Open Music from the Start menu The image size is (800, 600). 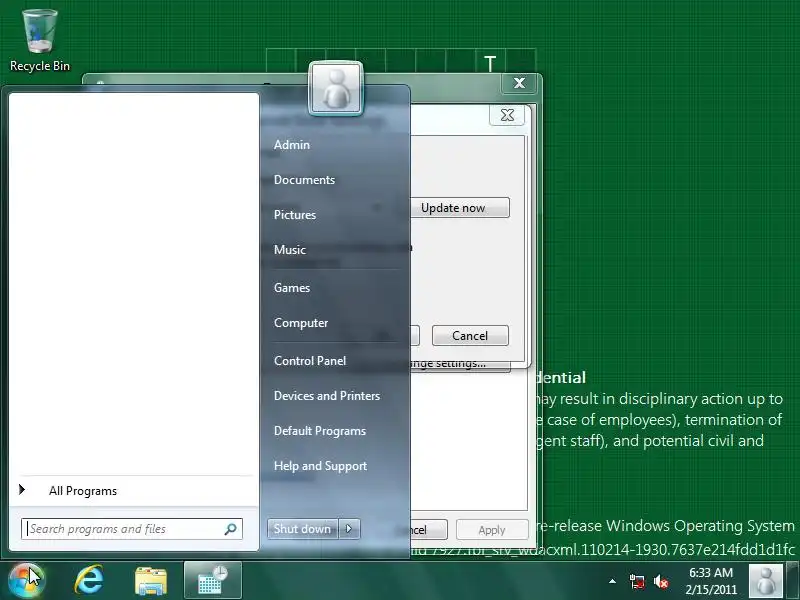(x=290, y=249)
